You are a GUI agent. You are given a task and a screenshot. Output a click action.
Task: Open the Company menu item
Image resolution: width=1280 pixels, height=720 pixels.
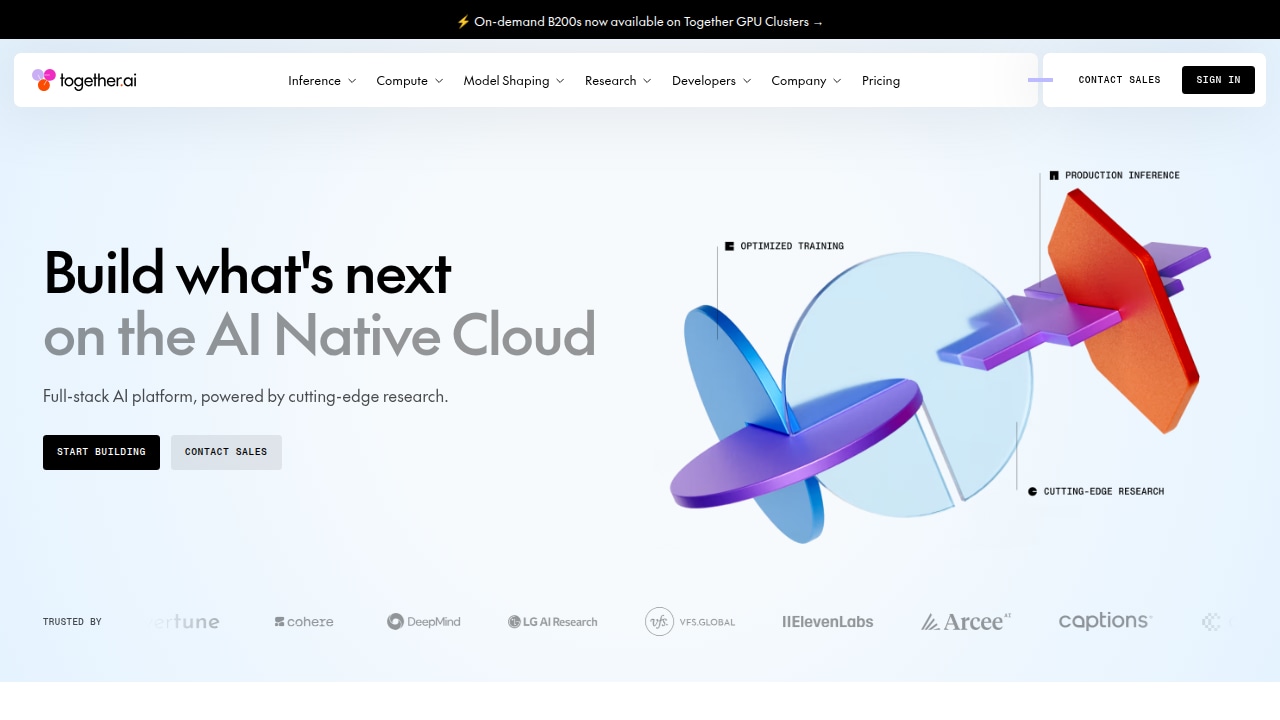807,81
